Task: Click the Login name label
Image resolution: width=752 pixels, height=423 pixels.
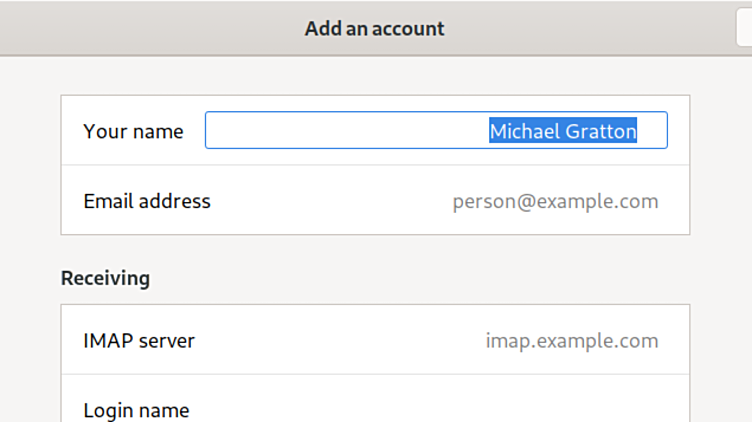Action: (136, 410)
